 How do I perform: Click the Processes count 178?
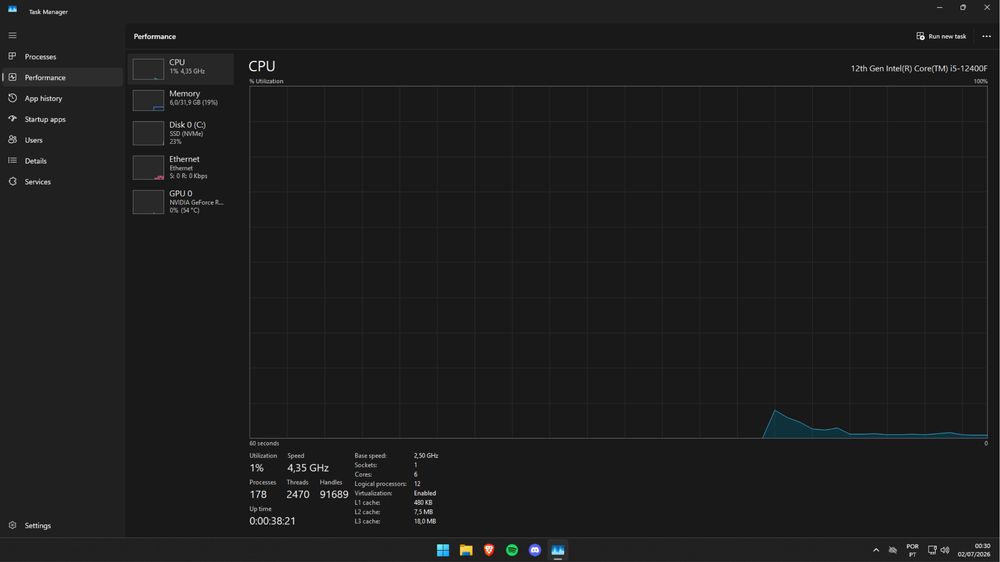[x=258, y=494]
